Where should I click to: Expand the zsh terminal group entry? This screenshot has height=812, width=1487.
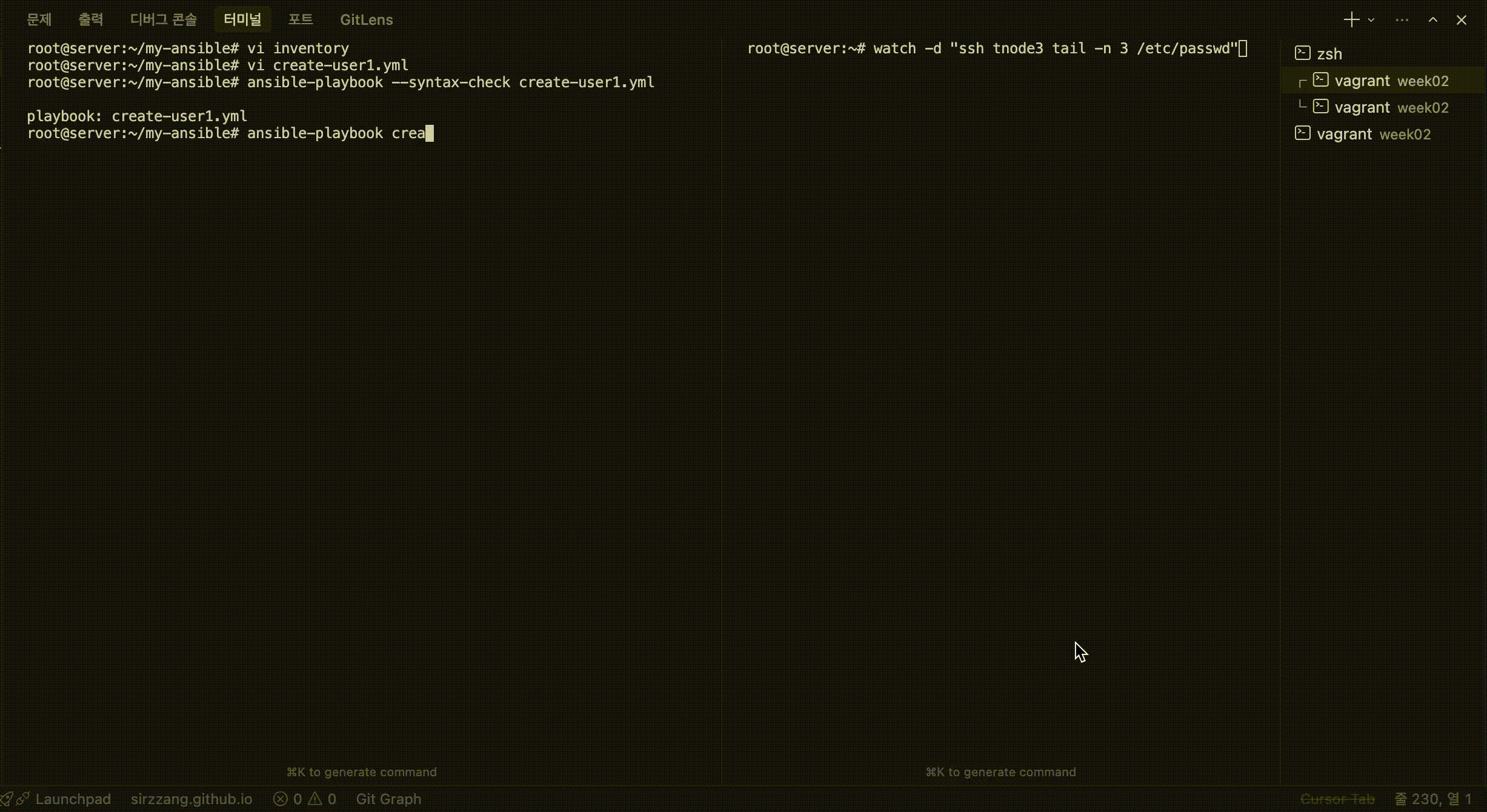pyautogui.click(x=1331, y=53)
